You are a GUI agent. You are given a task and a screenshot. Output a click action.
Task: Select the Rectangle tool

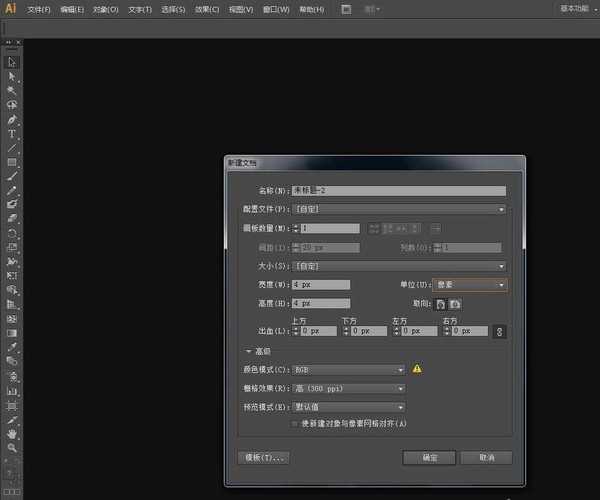click(12, 162)
